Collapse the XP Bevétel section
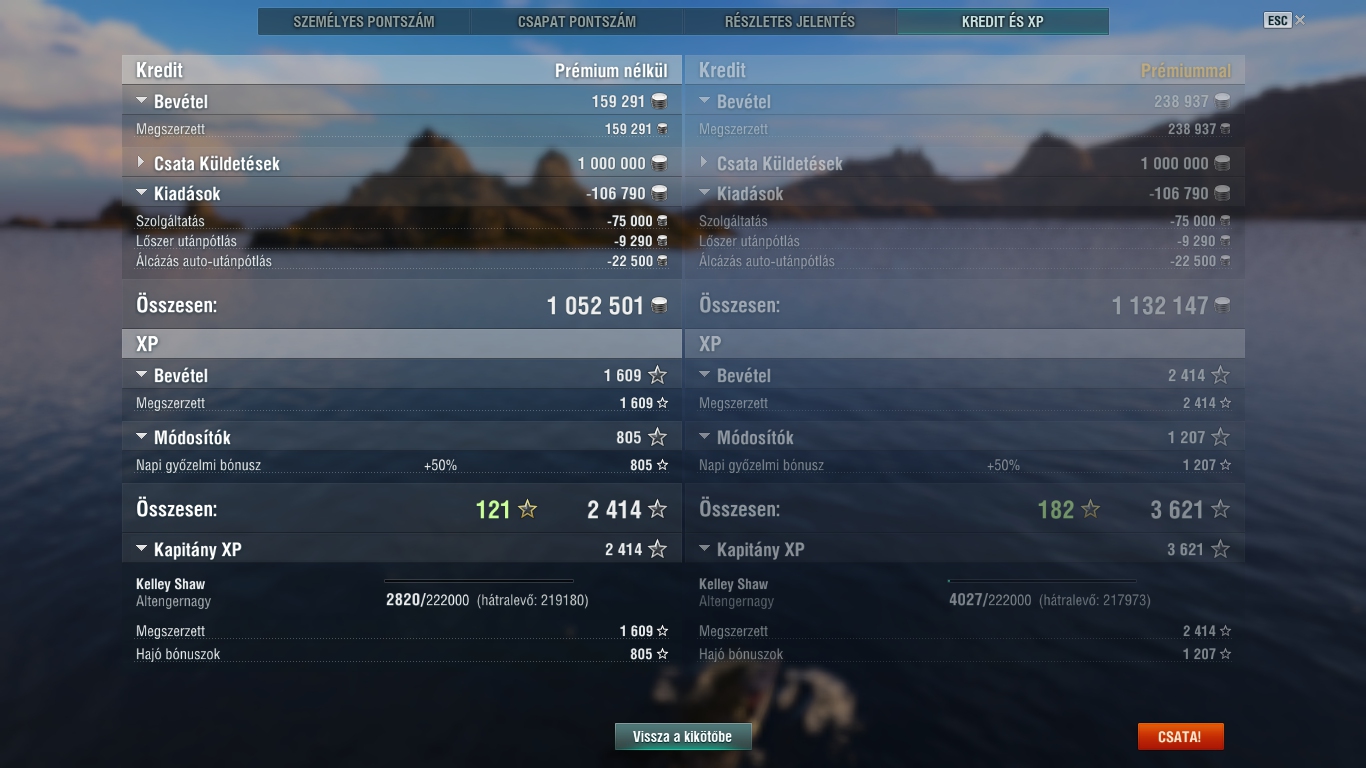This screenshot has width=1366, height=768. 141,375
